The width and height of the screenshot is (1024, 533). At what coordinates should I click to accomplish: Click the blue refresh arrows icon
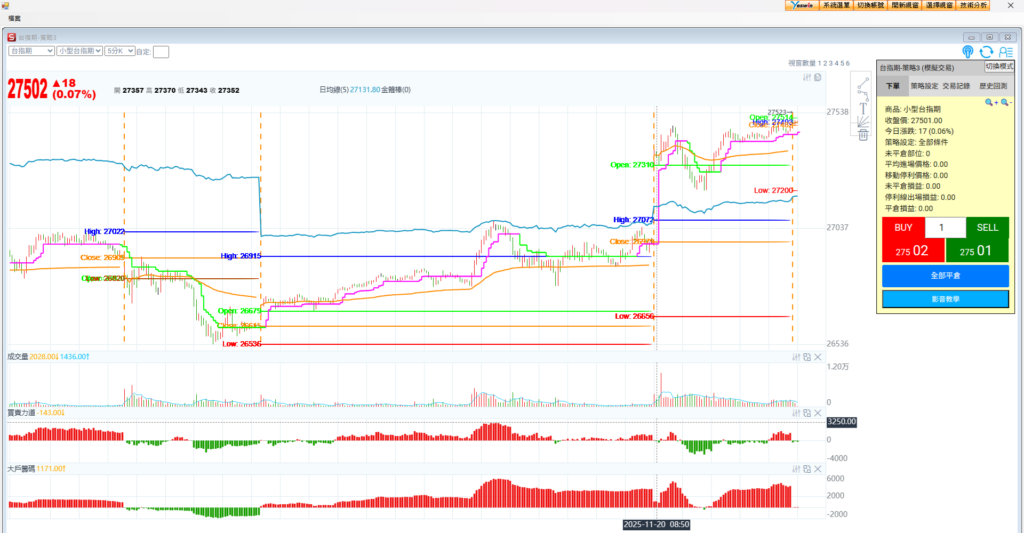[x=986, y=51]
